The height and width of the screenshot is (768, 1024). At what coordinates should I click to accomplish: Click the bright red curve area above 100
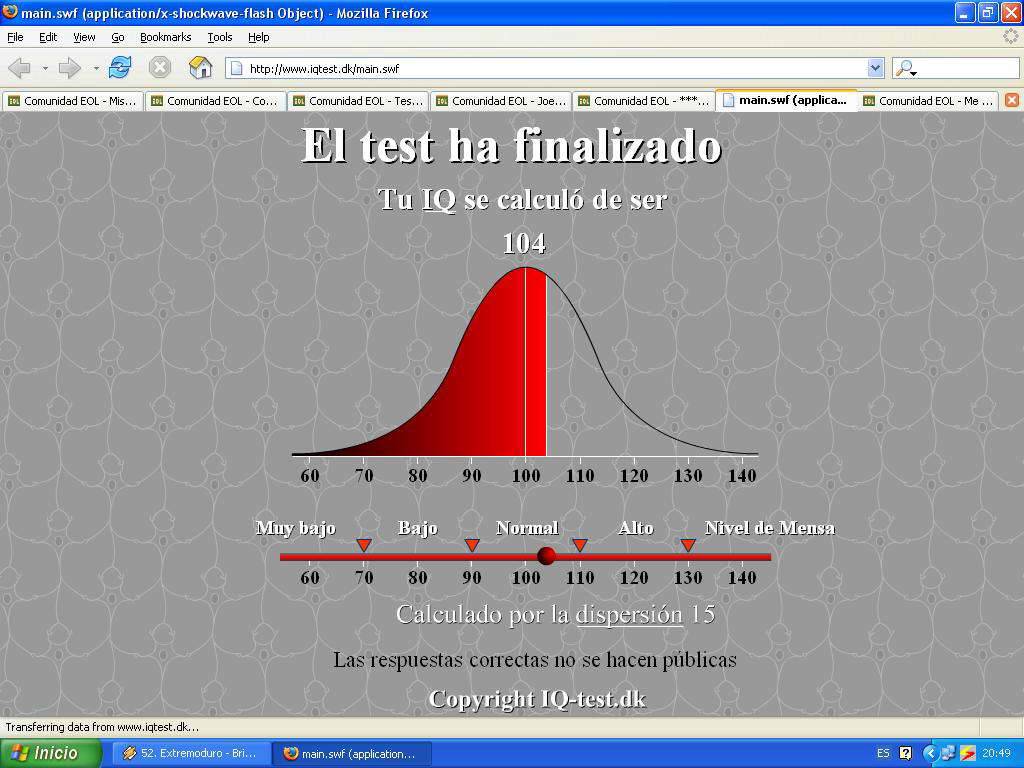pyautogui.click(x=536, y=363)
